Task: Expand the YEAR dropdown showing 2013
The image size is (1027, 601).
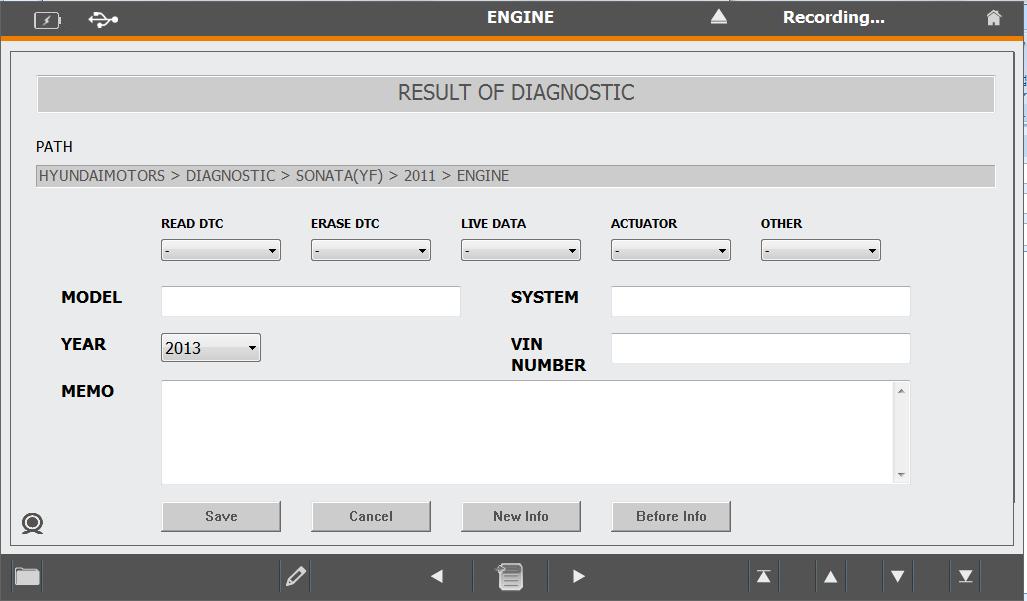Action: pyautogui.click(x=210, y=348)
